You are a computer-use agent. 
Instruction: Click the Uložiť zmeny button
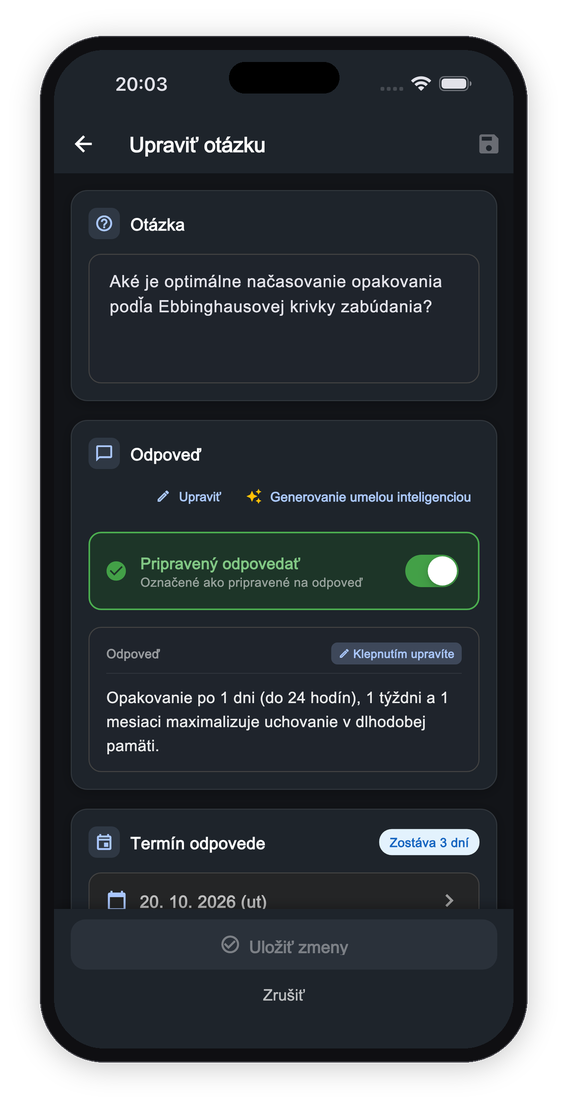click(284, 945)
